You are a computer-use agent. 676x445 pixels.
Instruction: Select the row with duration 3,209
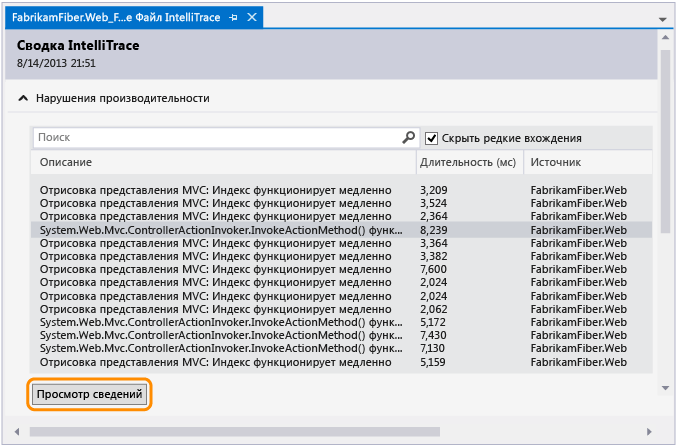click(x=341, y=190)
